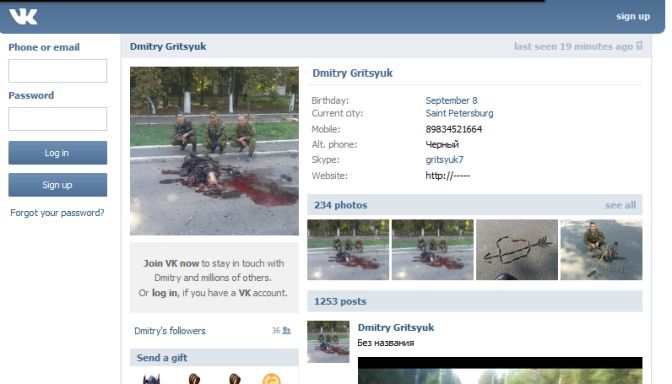
Task: Open the second photo thumbnail in photos row
Action: [432, 250]
